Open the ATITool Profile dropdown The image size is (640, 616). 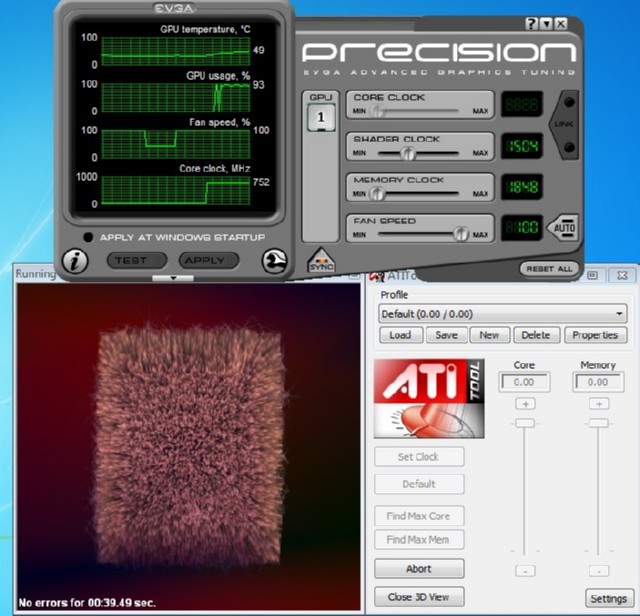click(502, 314)
